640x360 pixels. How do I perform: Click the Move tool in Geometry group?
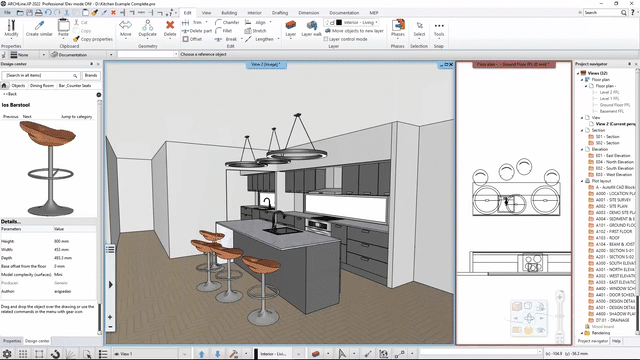(125, 25)
